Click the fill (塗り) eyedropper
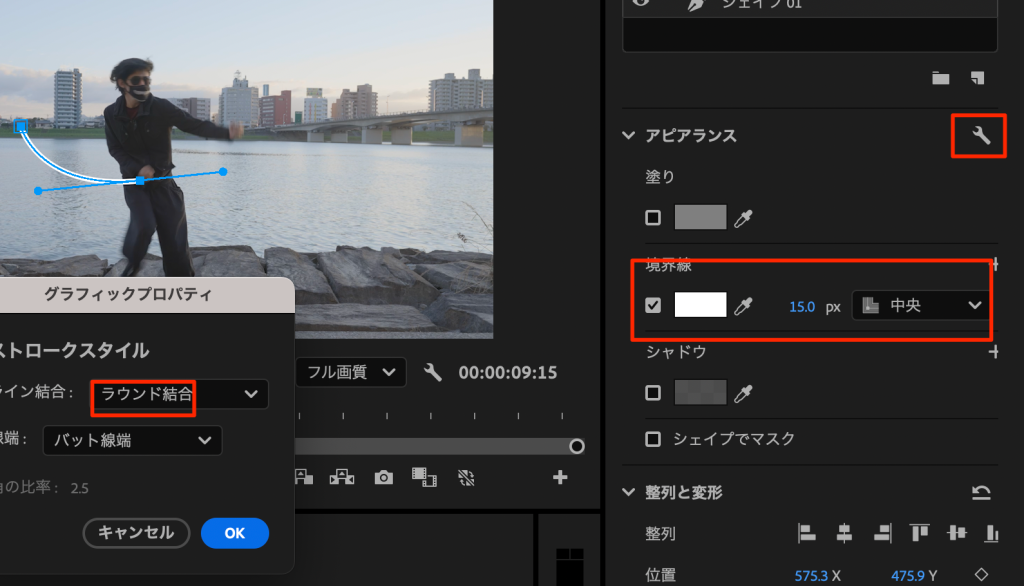This screenshot has height=586, width=1024. point(743,218)
